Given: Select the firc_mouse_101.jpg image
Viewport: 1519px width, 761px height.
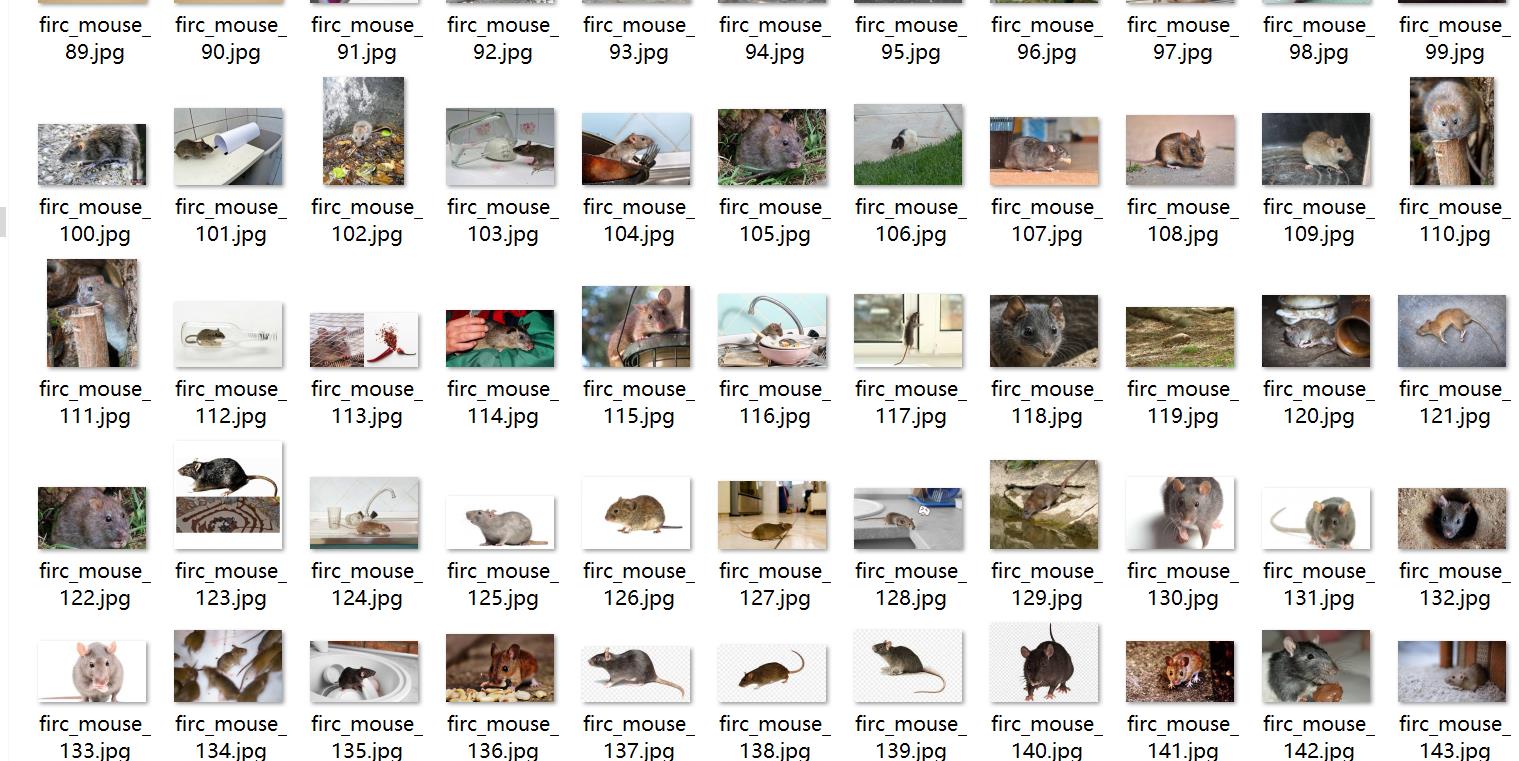Looking at the screenshot, I should click(x=228, y=147).
